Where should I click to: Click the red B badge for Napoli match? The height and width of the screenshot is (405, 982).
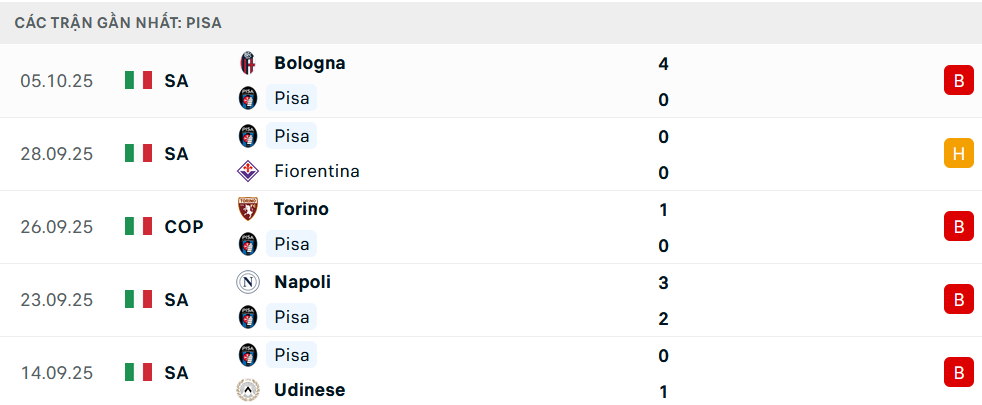pos(958,300)
